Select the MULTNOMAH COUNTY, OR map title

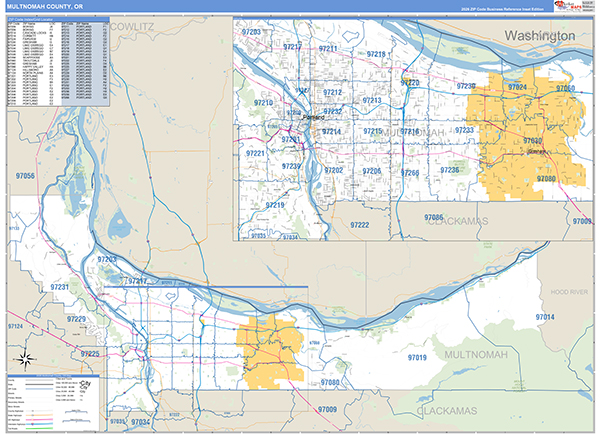pyautogui.click(x=45, y=7)
